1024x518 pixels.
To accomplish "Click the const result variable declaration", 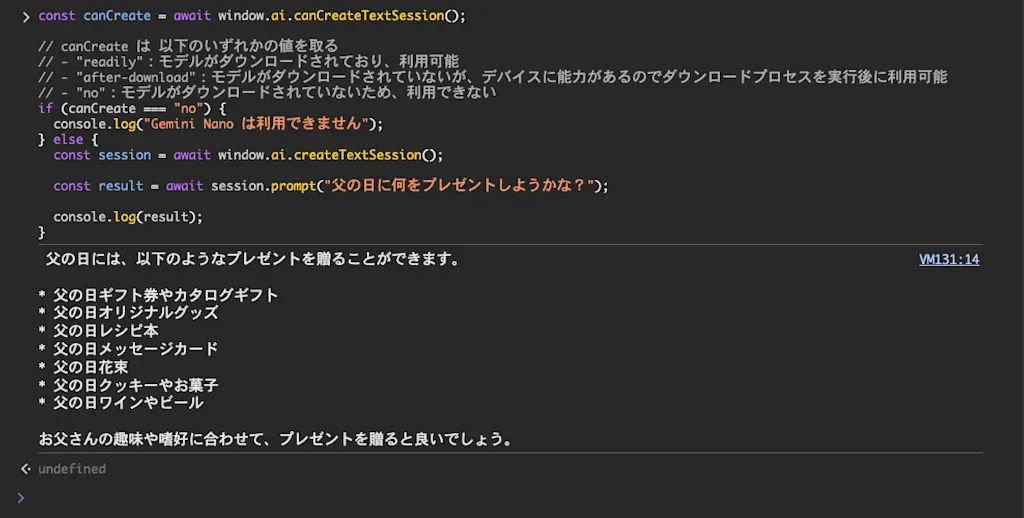I will [98, 186].
